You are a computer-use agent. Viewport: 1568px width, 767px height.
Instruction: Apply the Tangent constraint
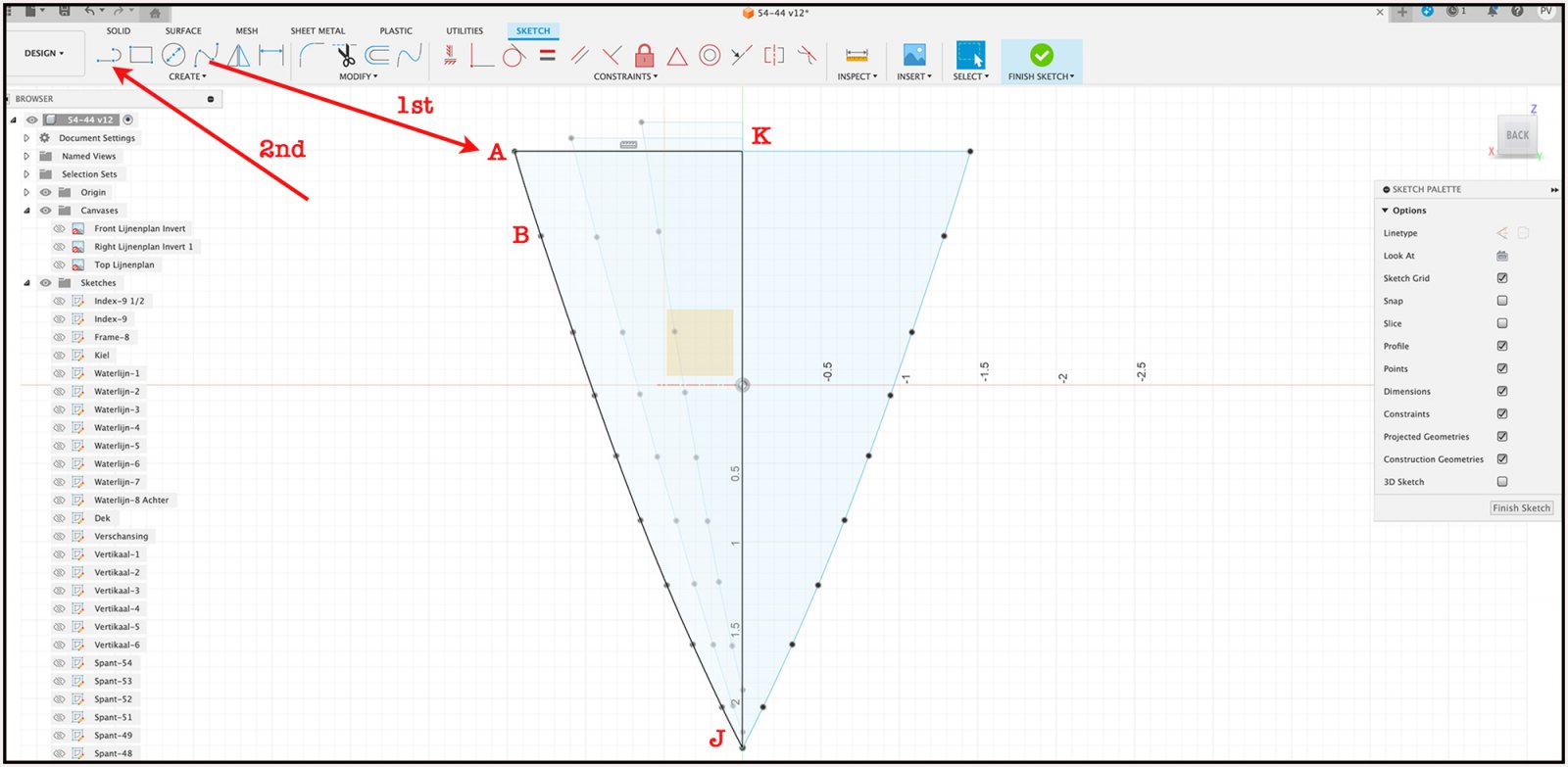click(514, 55)
